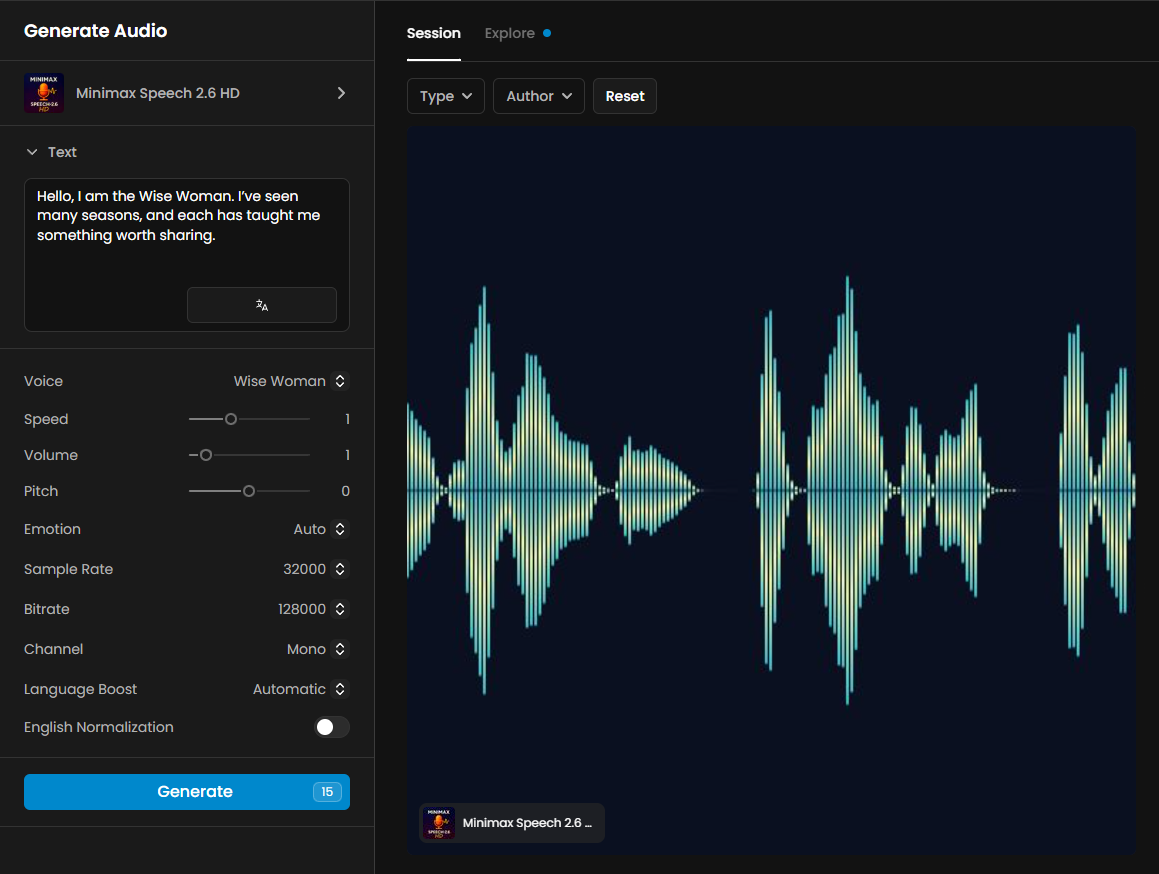Screen dimensions: 1159x874
Task: Click the credits badge showing 15
Action: 327,792
